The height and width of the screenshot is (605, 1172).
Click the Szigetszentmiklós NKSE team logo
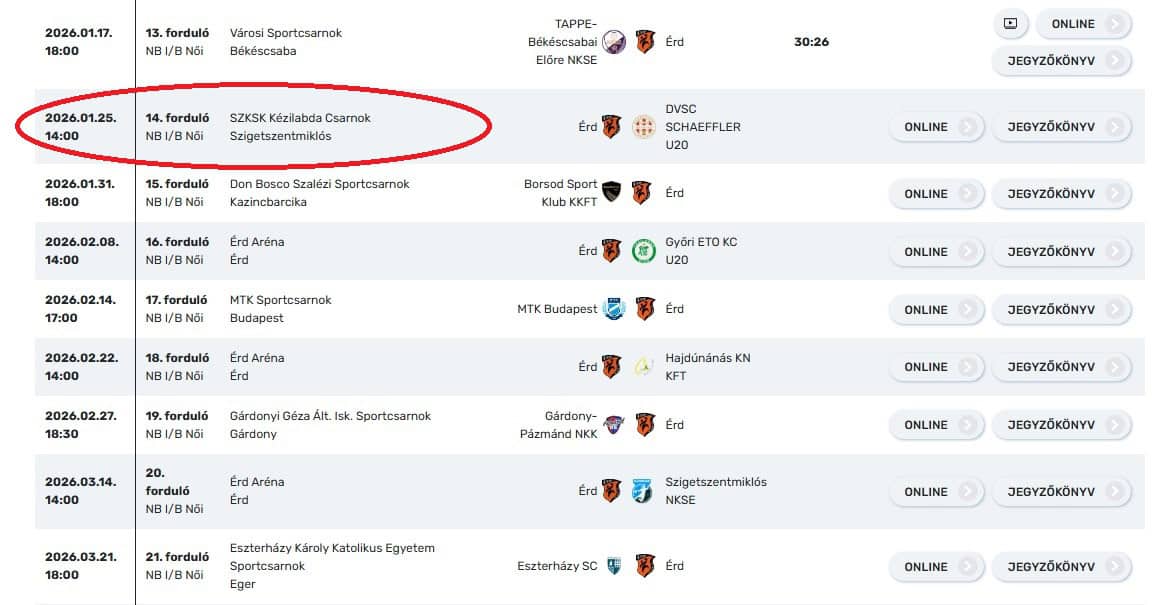tap(642, 491)
